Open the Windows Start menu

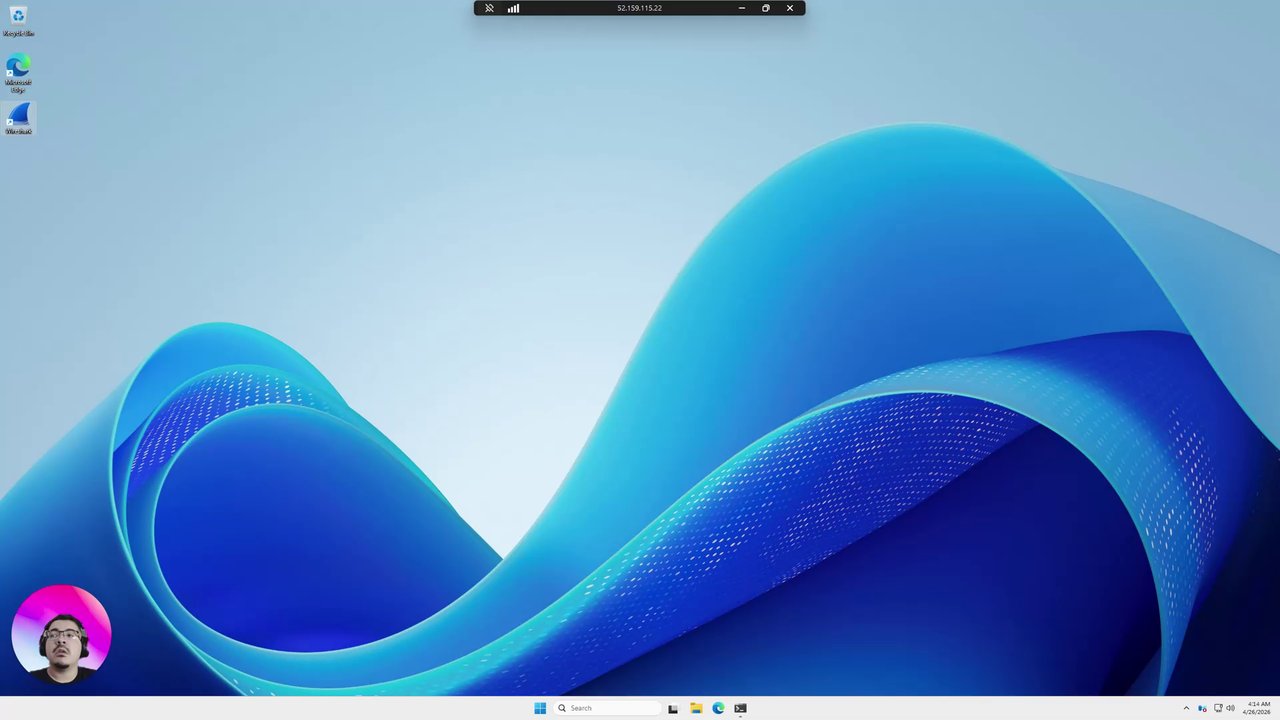[540, 708]
